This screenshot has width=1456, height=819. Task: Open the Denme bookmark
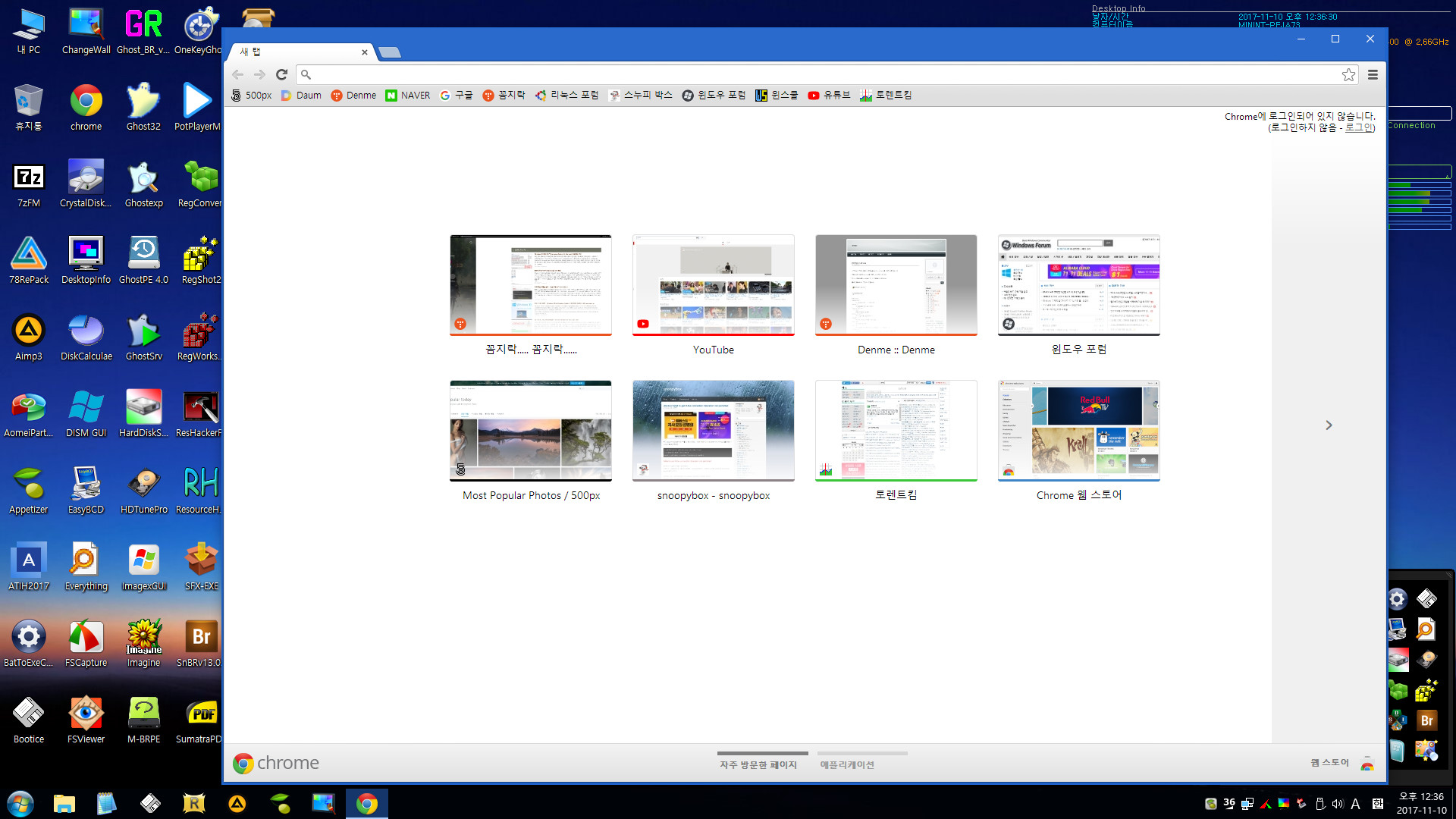[x=353, y=96]
